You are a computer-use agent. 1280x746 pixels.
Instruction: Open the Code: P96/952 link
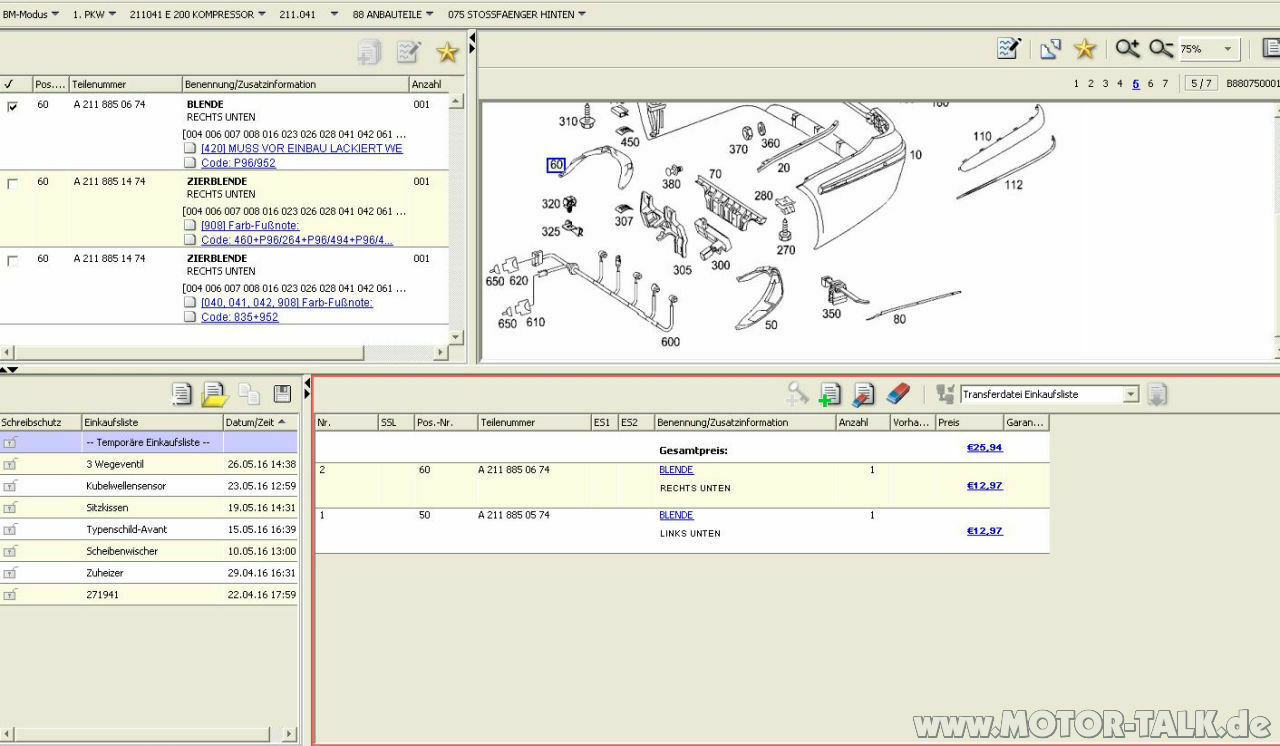click(x=238, y=163)
